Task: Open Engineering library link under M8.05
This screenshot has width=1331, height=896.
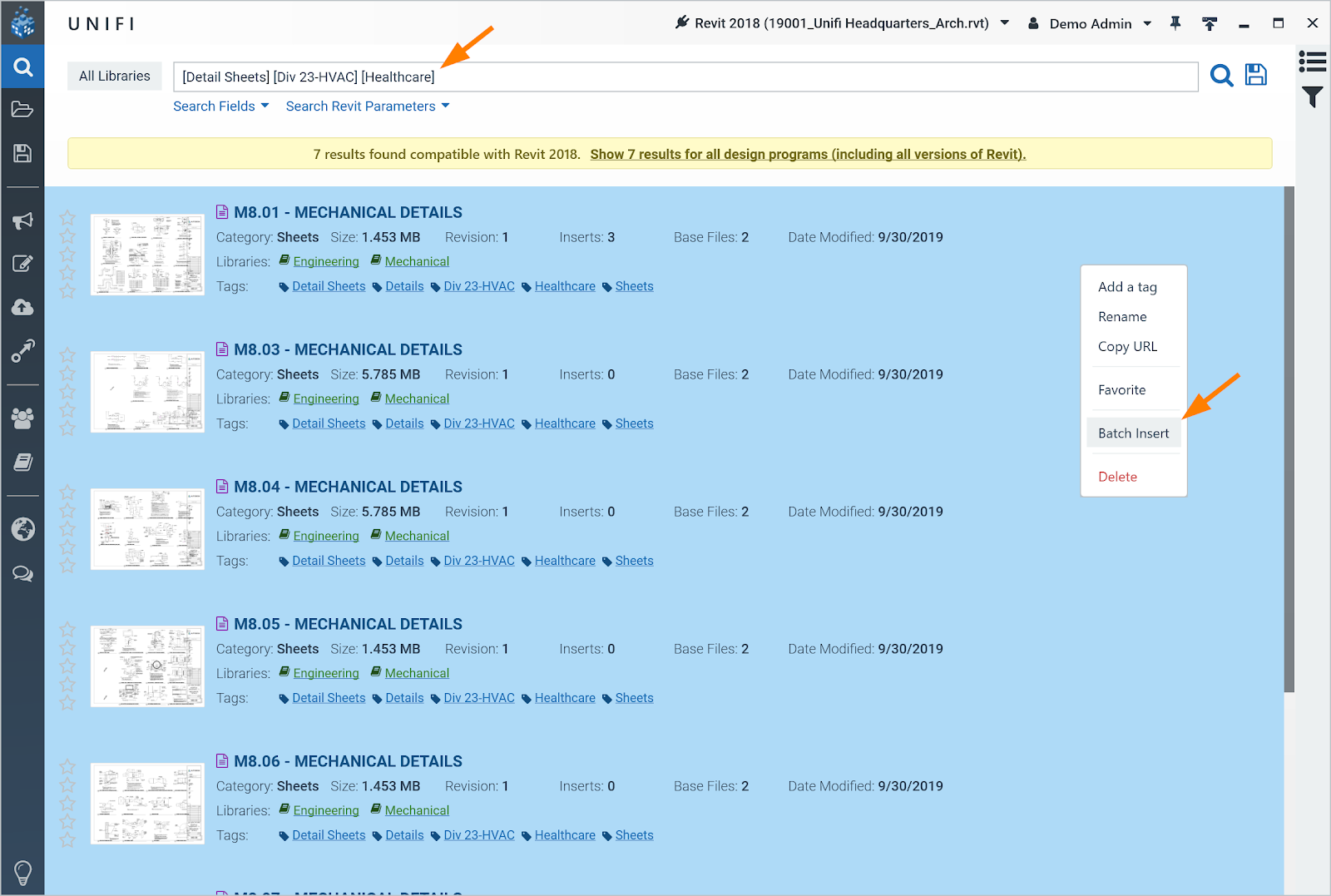Action: click(326, 673)
